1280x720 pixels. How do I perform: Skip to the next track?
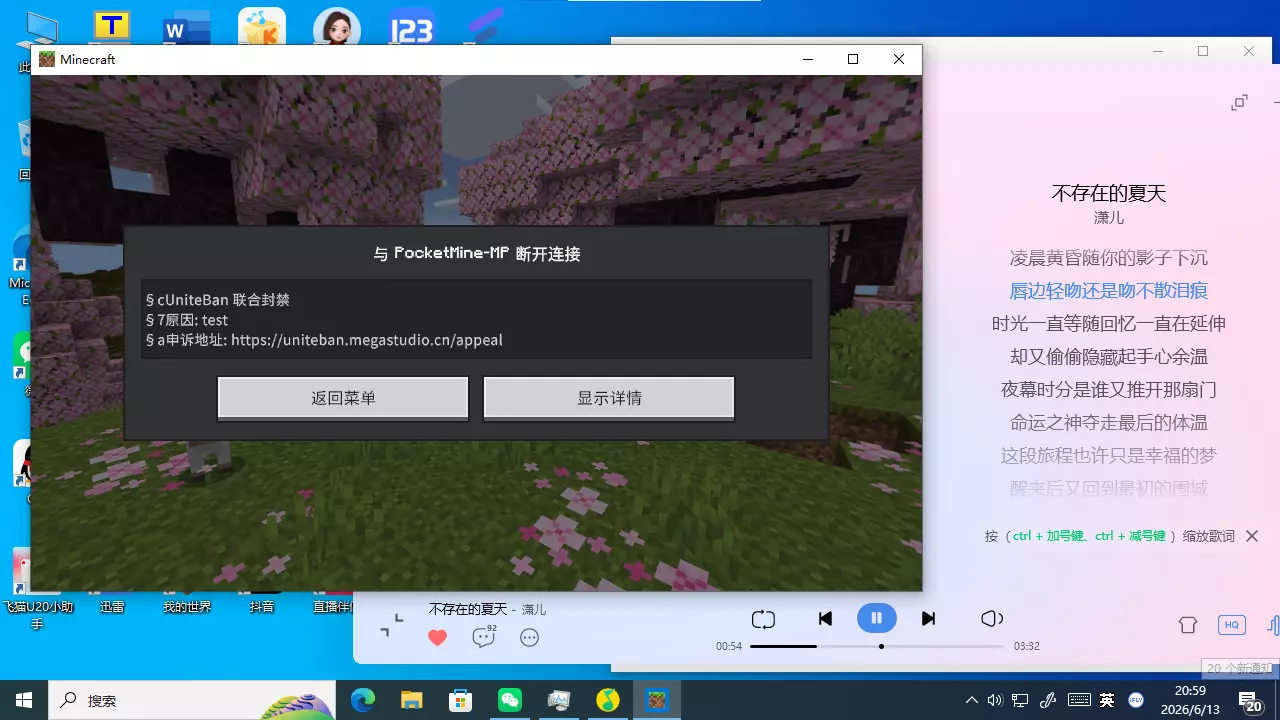point(928,619)
